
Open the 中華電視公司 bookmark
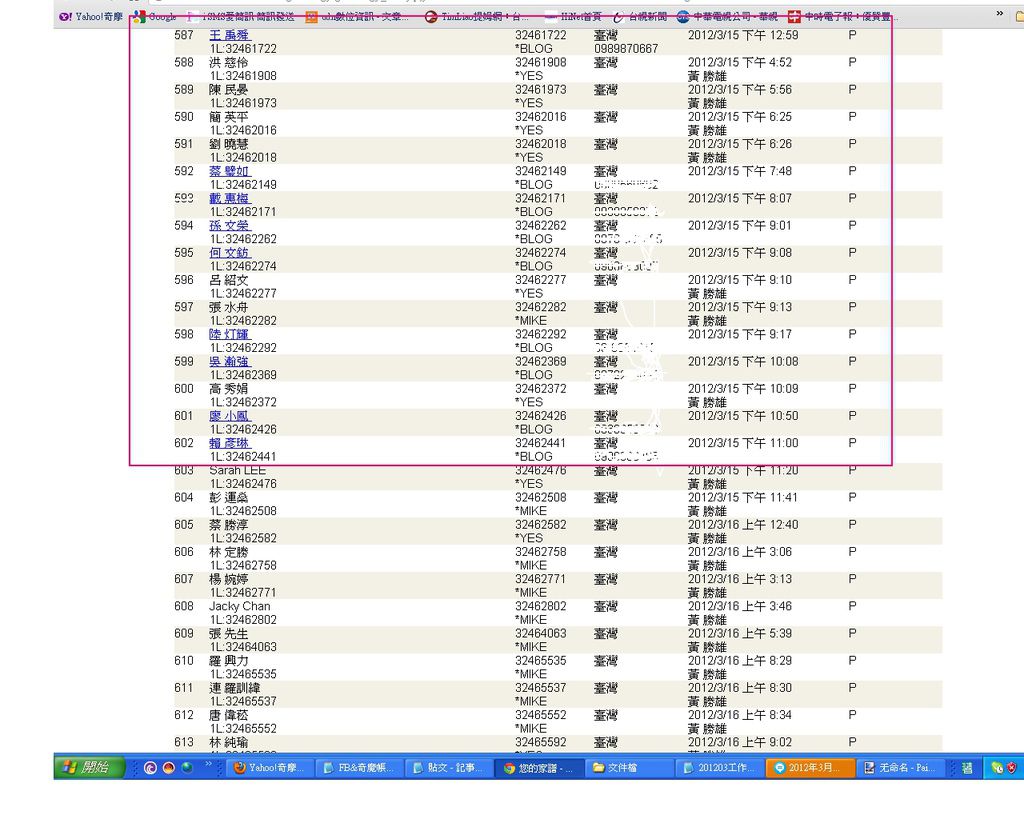click(x=728, y=16)
